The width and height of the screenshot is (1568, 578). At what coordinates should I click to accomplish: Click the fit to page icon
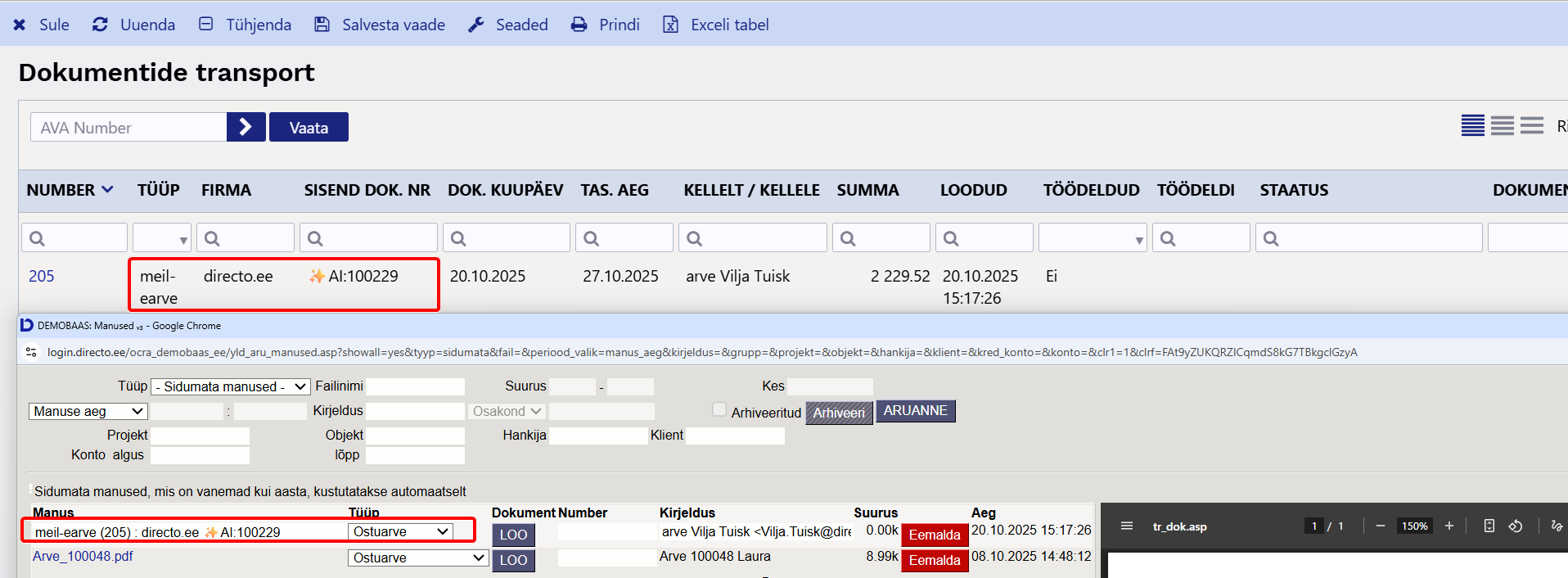point(1489,526)
